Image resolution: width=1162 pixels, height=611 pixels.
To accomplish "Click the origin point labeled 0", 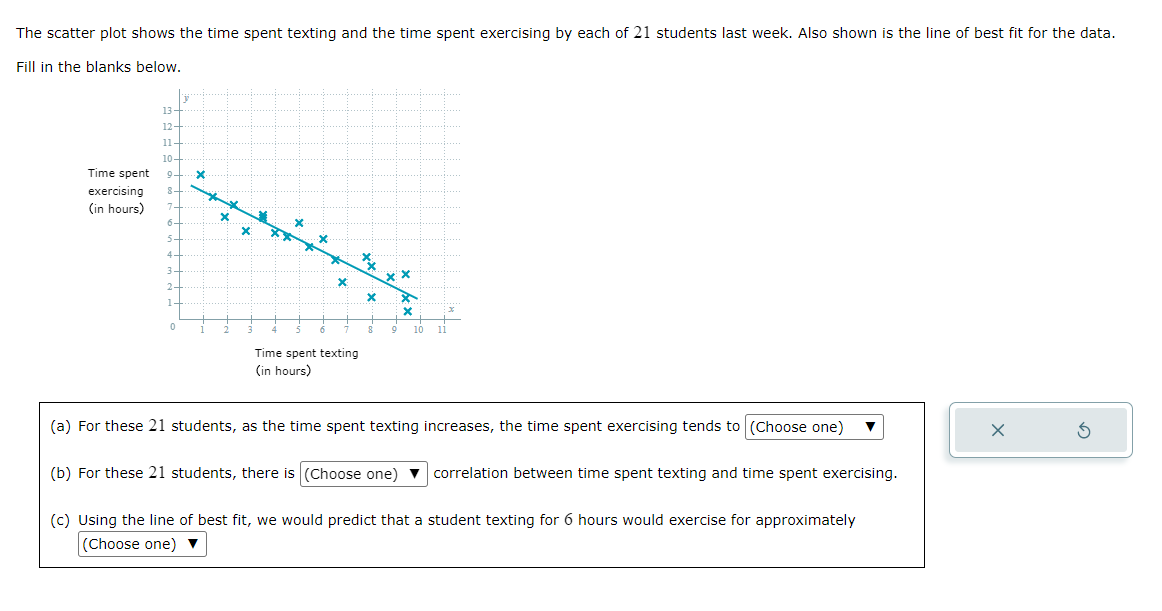I will coord(172,324).
